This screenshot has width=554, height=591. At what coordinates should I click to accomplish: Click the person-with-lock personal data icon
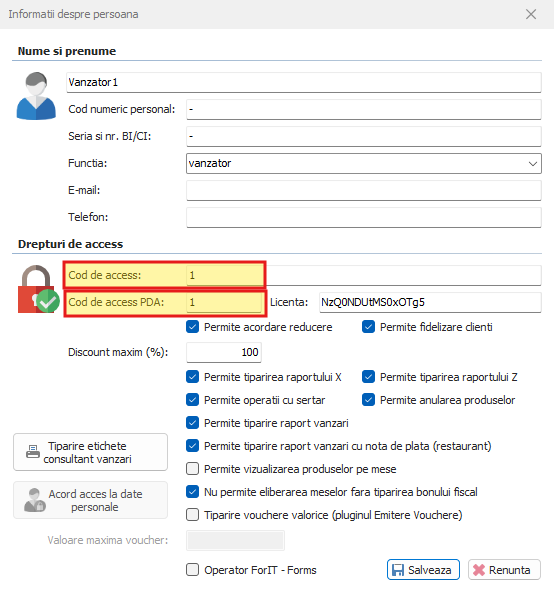(35, 500)
